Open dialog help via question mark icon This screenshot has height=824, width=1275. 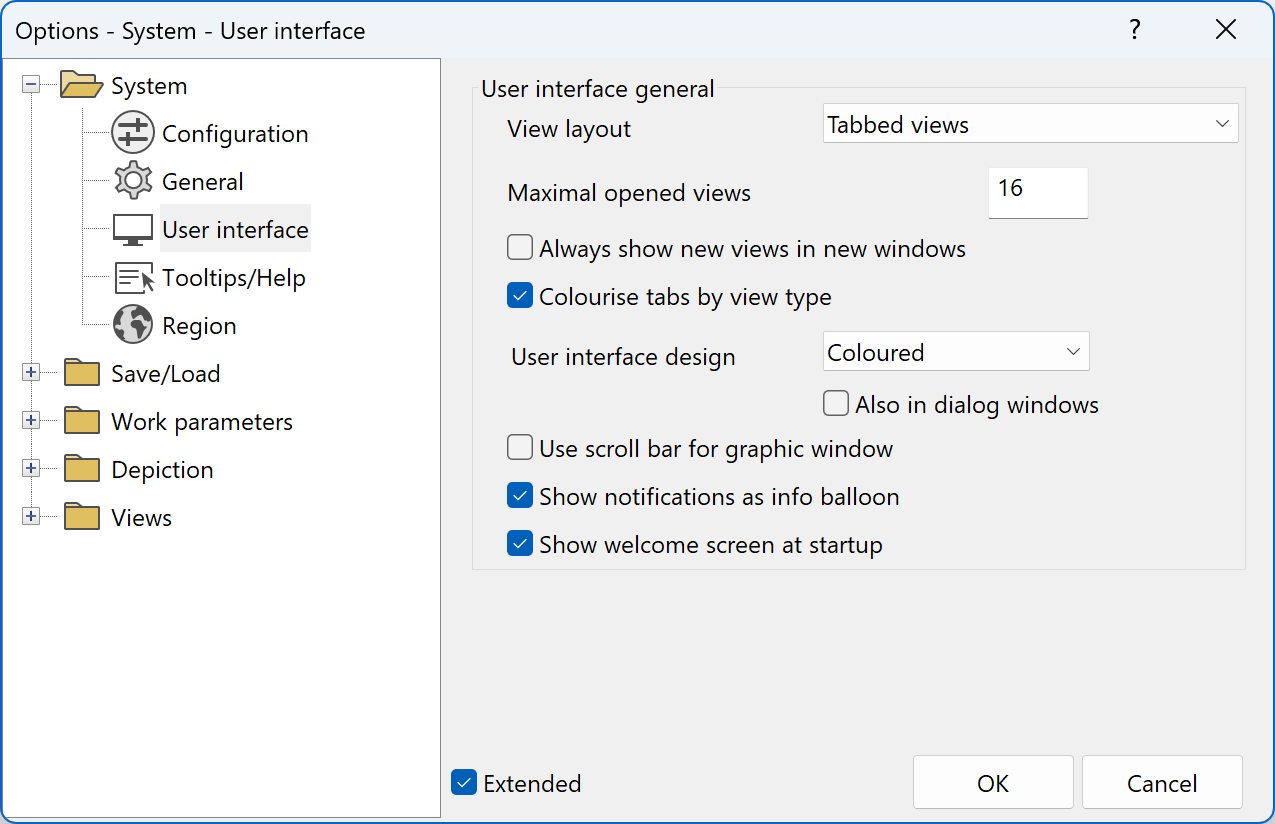click(x=1135, y=30)
